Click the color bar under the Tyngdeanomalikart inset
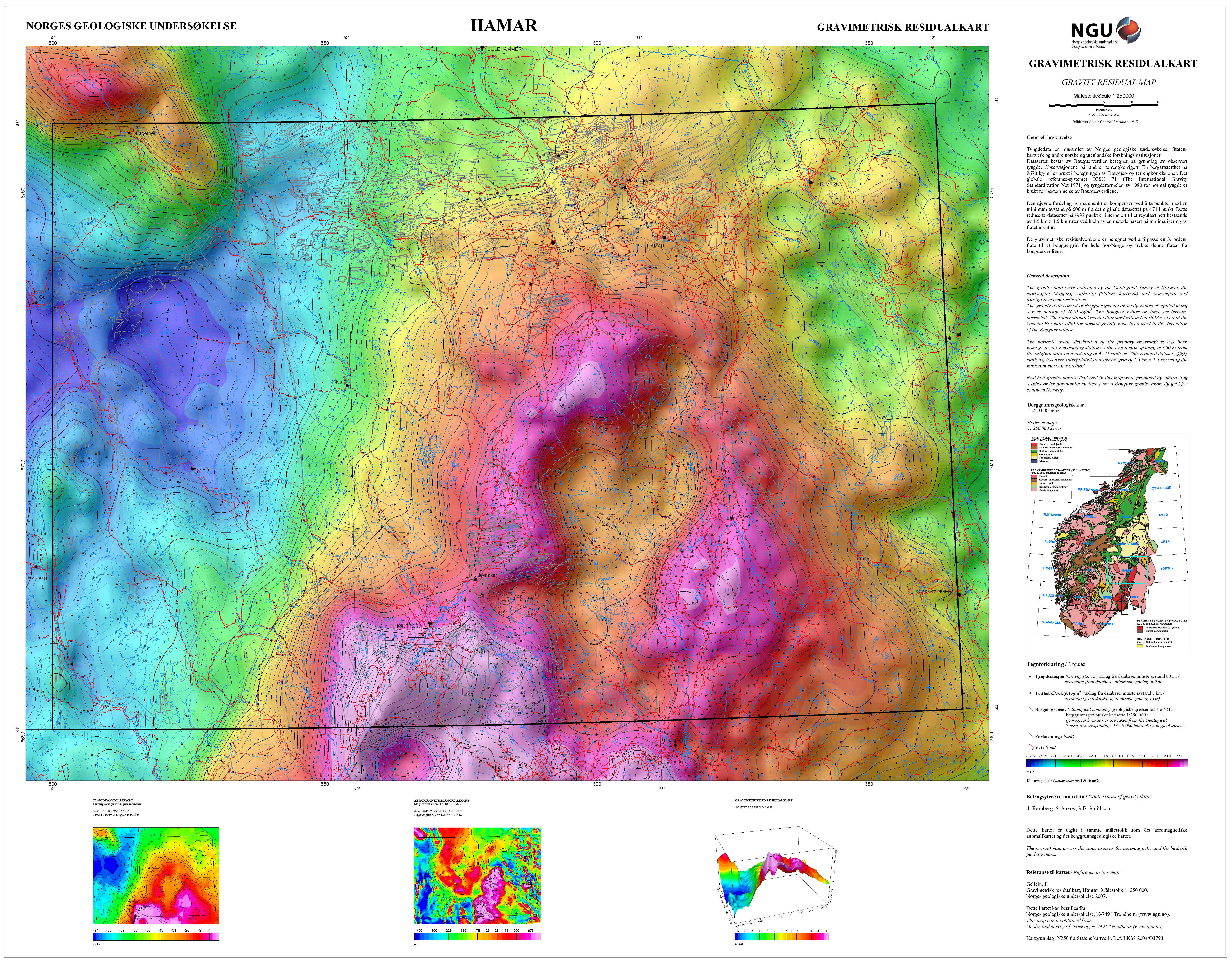 (x=156, y=937)
